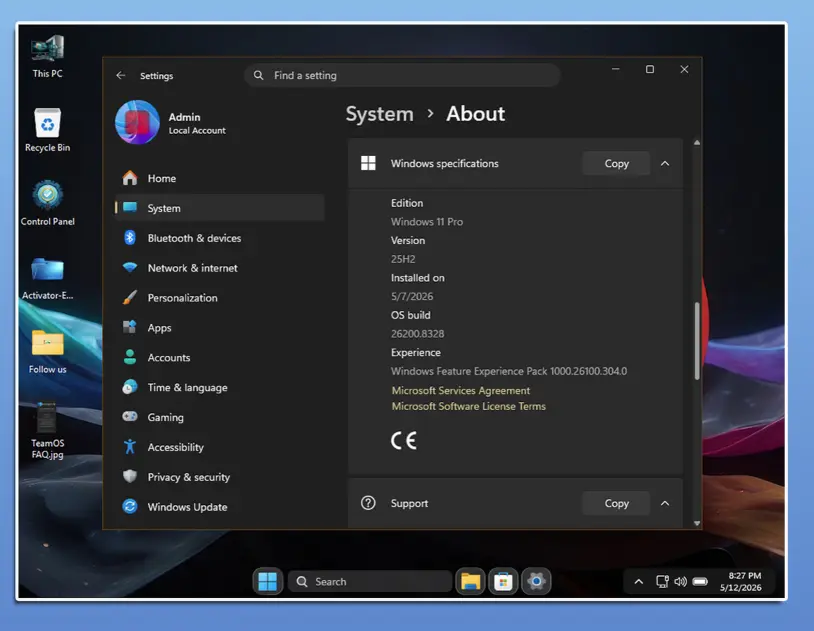
Task: Collapse the Support section chevron
Action: [664, 503]
